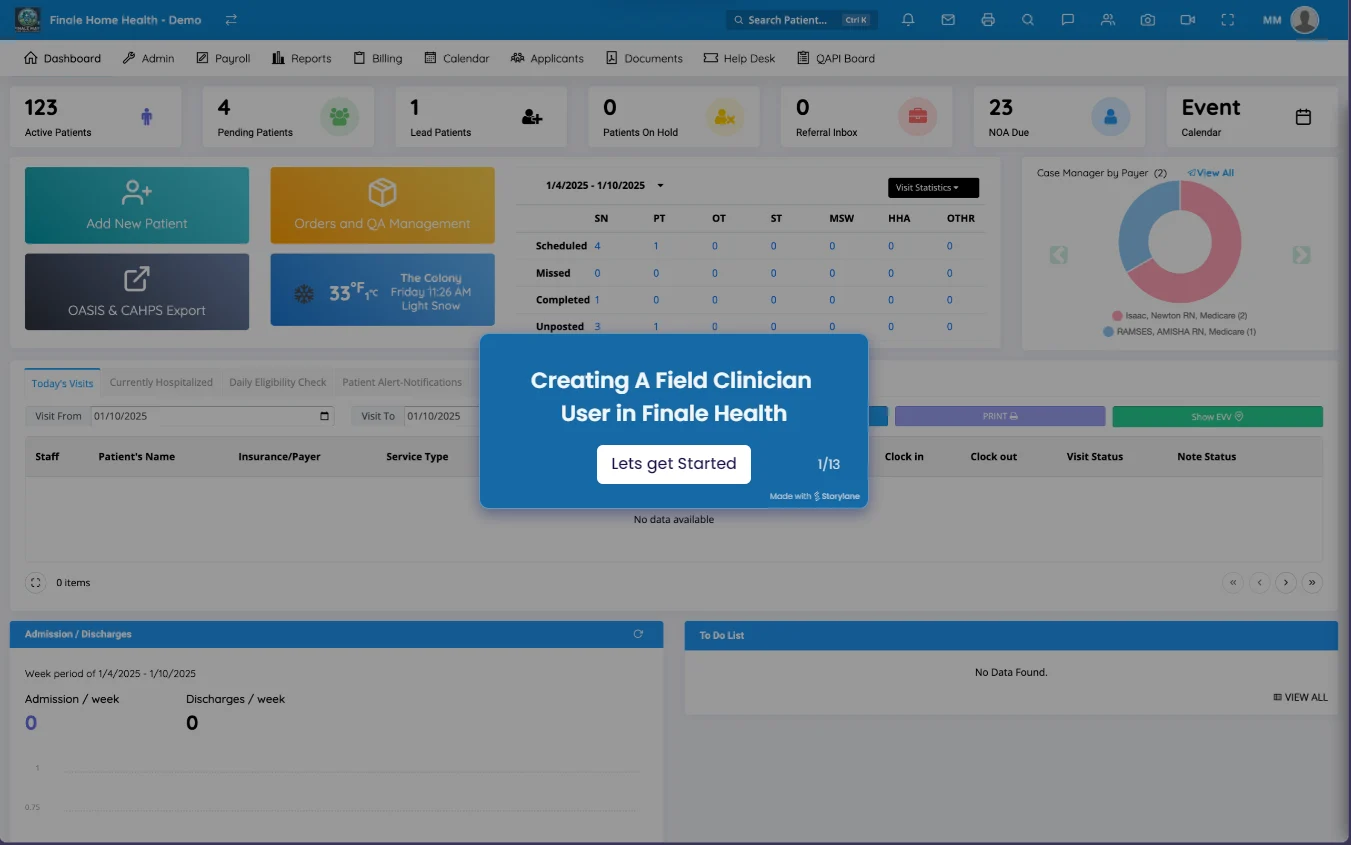Open the date range 1/4/2025 - 1/10/2025 dropdown
This screenshot has height=845, width=1351.
tap(605, 186)
